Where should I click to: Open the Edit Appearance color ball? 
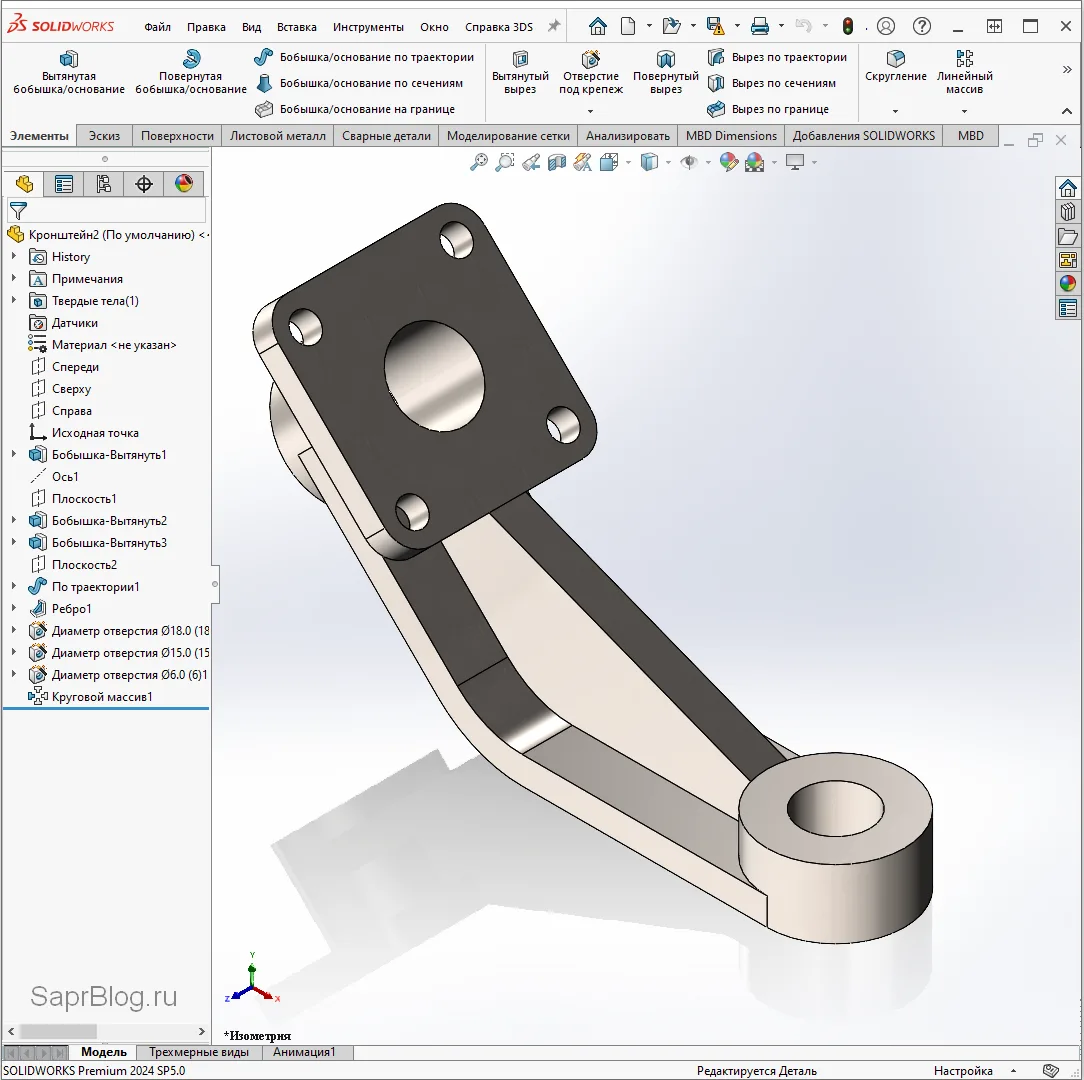[x=729, y=162]
